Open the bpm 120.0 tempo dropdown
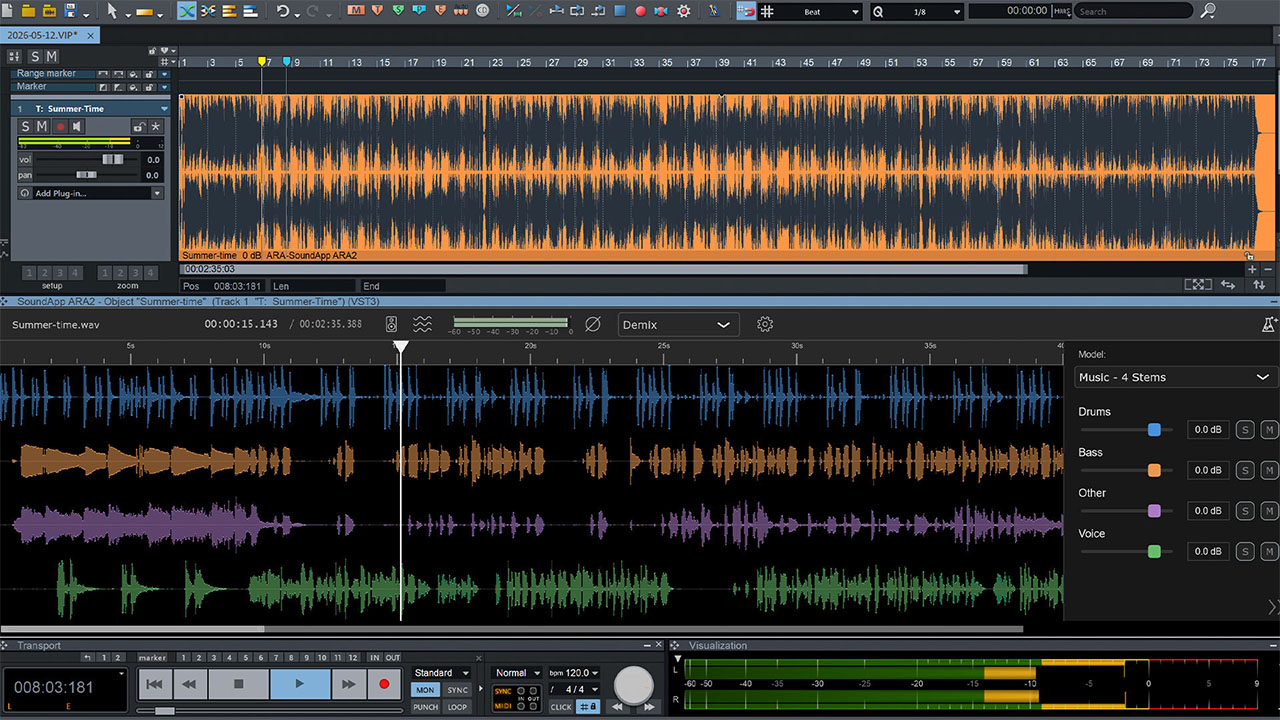The image size is (1280, 720). tap(575, 673)
